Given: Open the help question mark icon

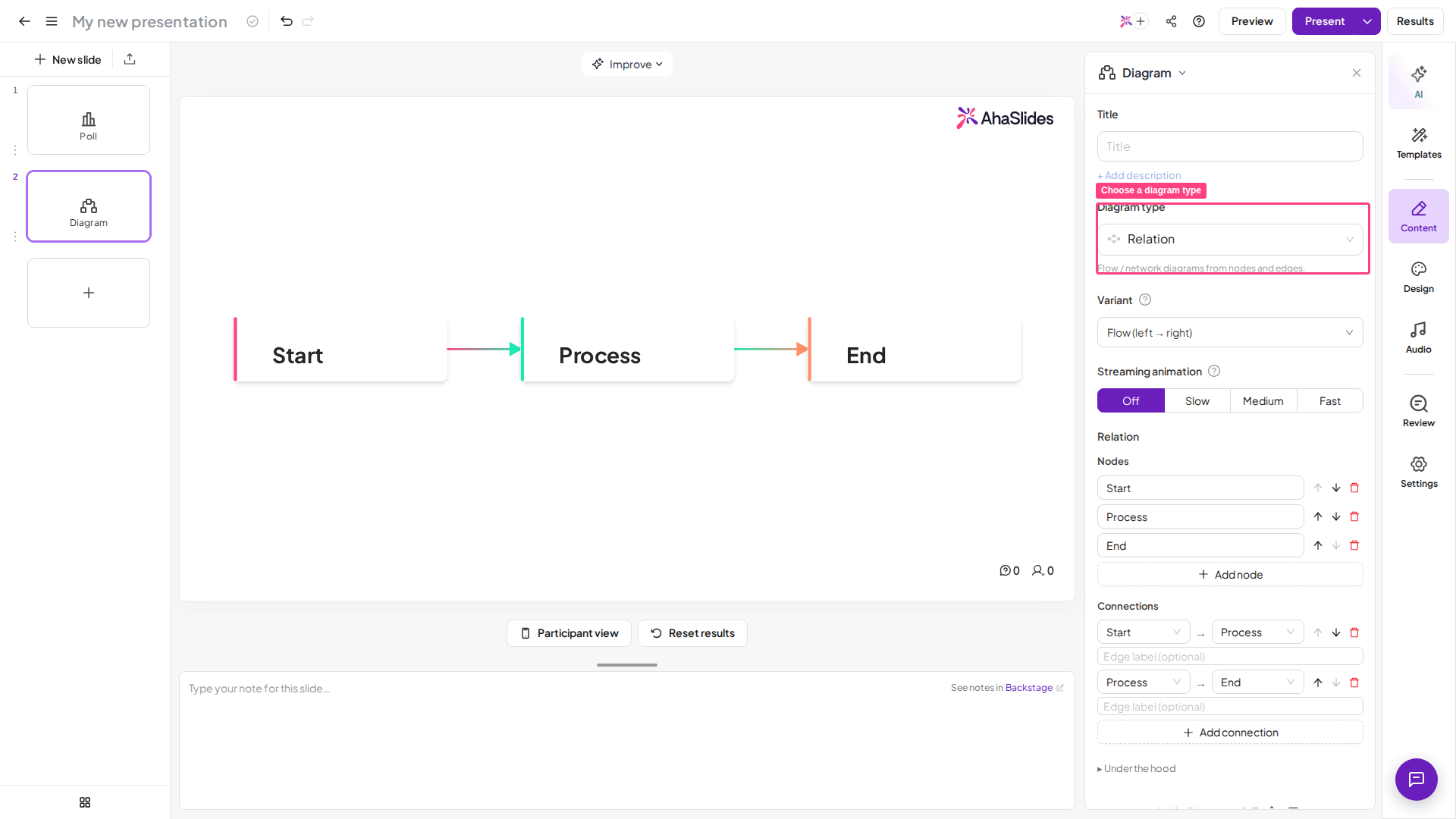Looking at the screenshot, I should tap(1199, 21).
